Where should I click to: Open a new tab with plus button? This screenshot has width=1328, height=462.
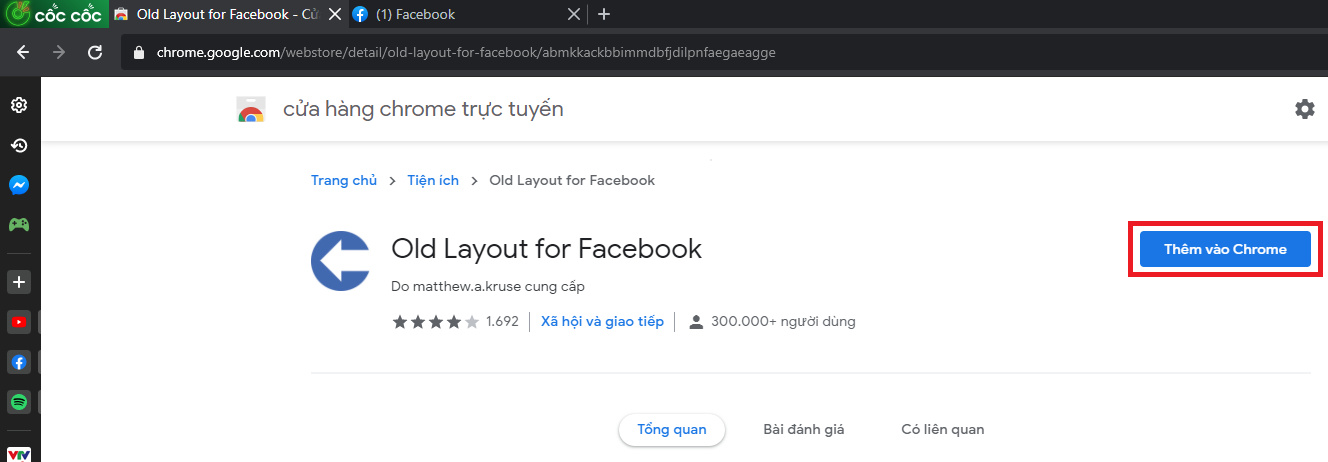click(603, 14)
